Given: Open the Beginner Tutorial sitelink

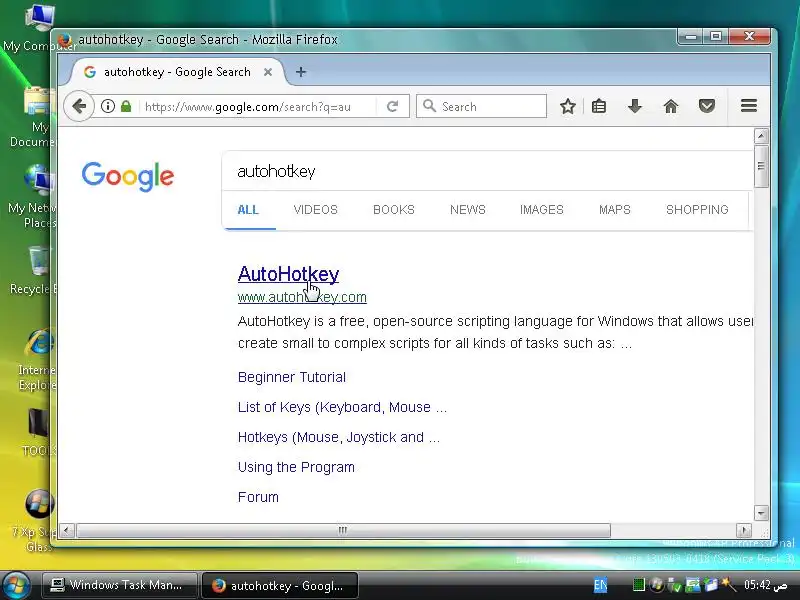Looking at the screenshot, I should (x=292, y=377).
